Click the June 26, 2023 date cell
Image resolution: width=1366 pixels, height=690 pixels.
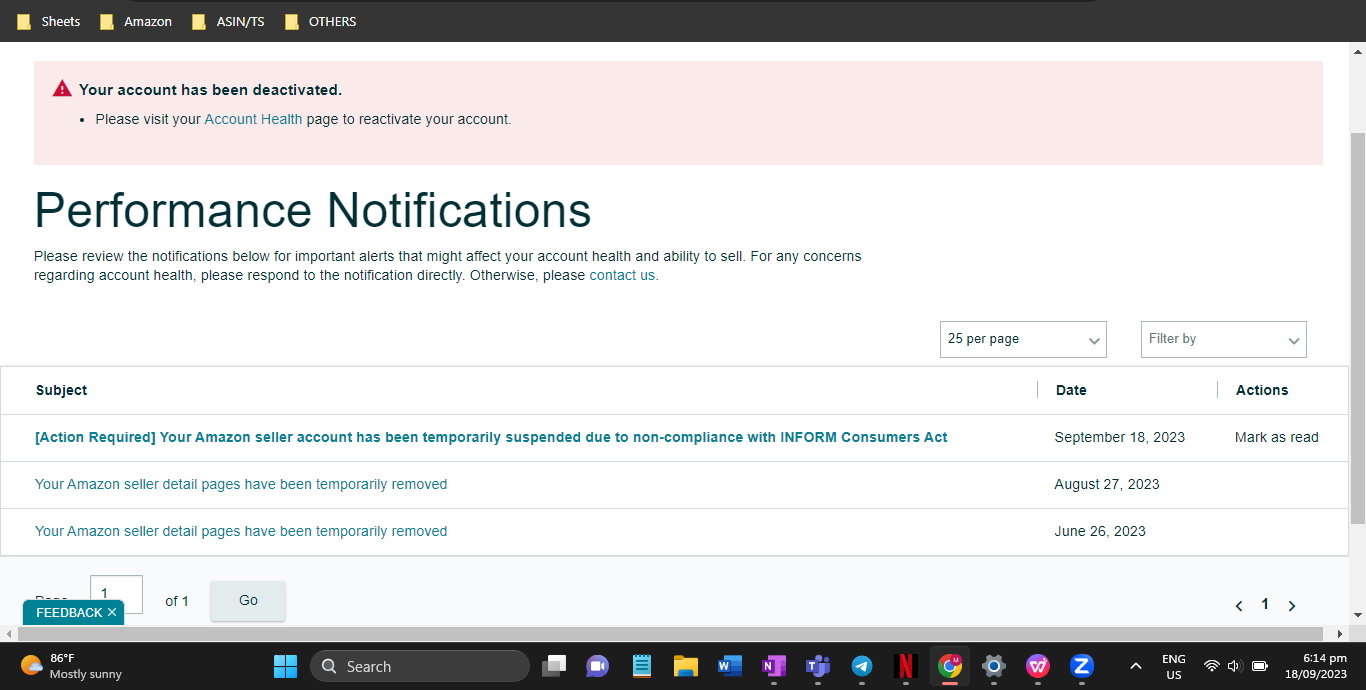click(1100, 531)
